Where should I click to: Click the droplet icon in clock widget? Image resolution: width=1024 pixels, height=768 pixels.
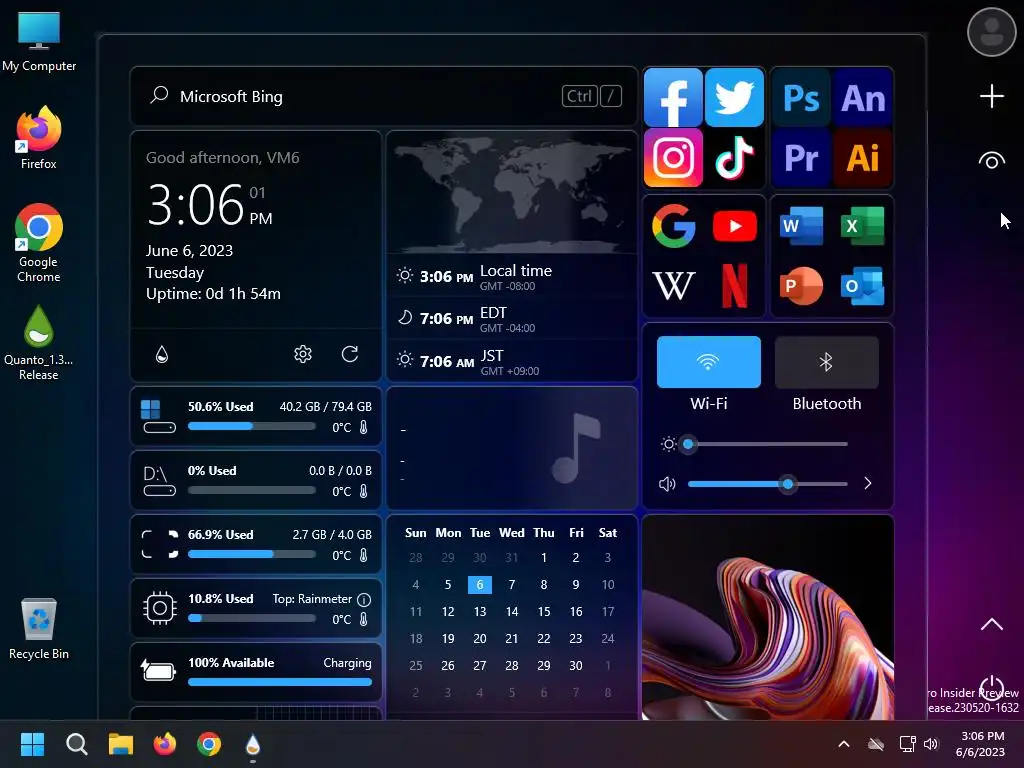coord(162,354)
